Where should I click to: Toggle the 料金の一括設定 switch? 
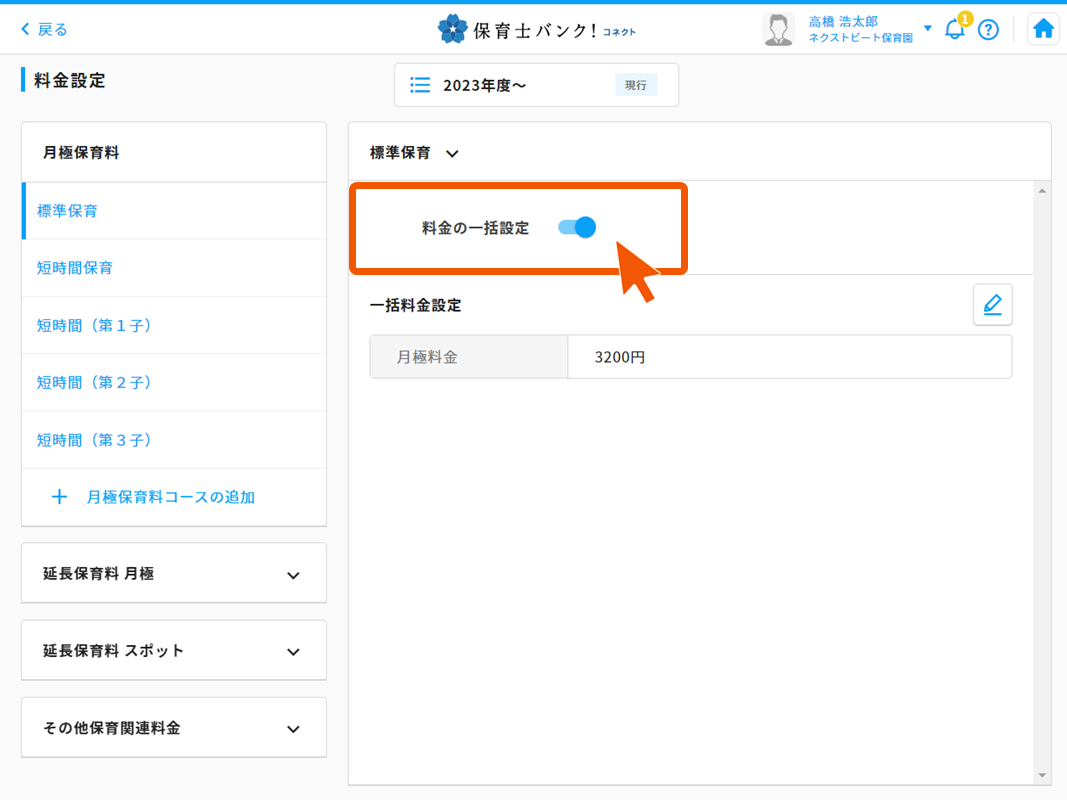[x=577, y=228]
